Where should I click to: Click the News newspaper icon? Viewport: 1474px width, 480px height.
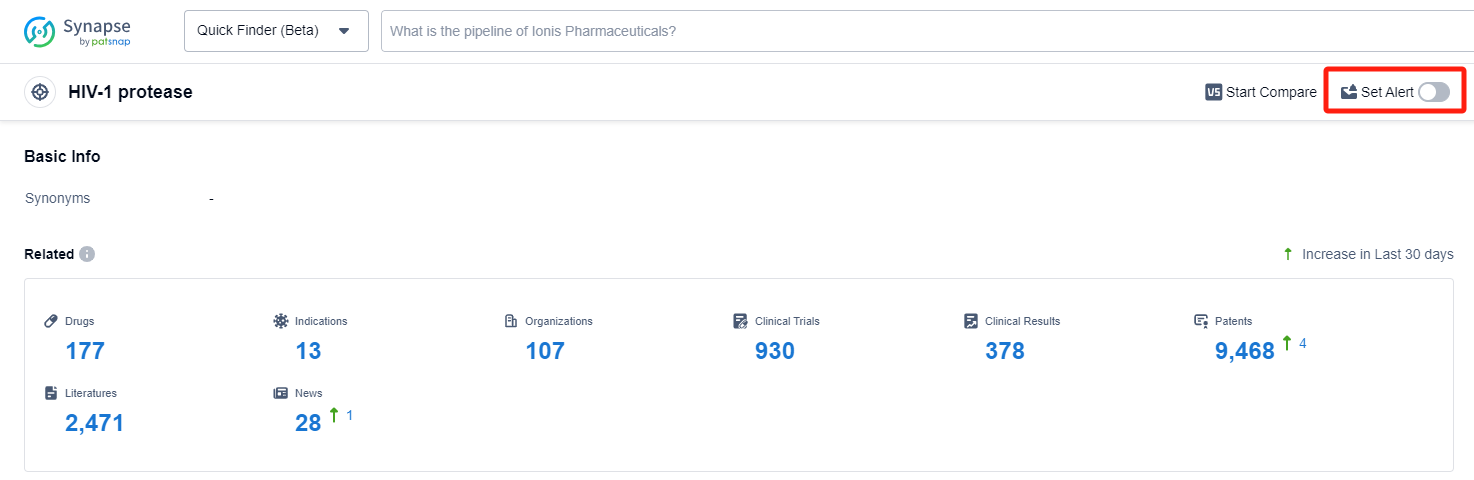(281, 393)
